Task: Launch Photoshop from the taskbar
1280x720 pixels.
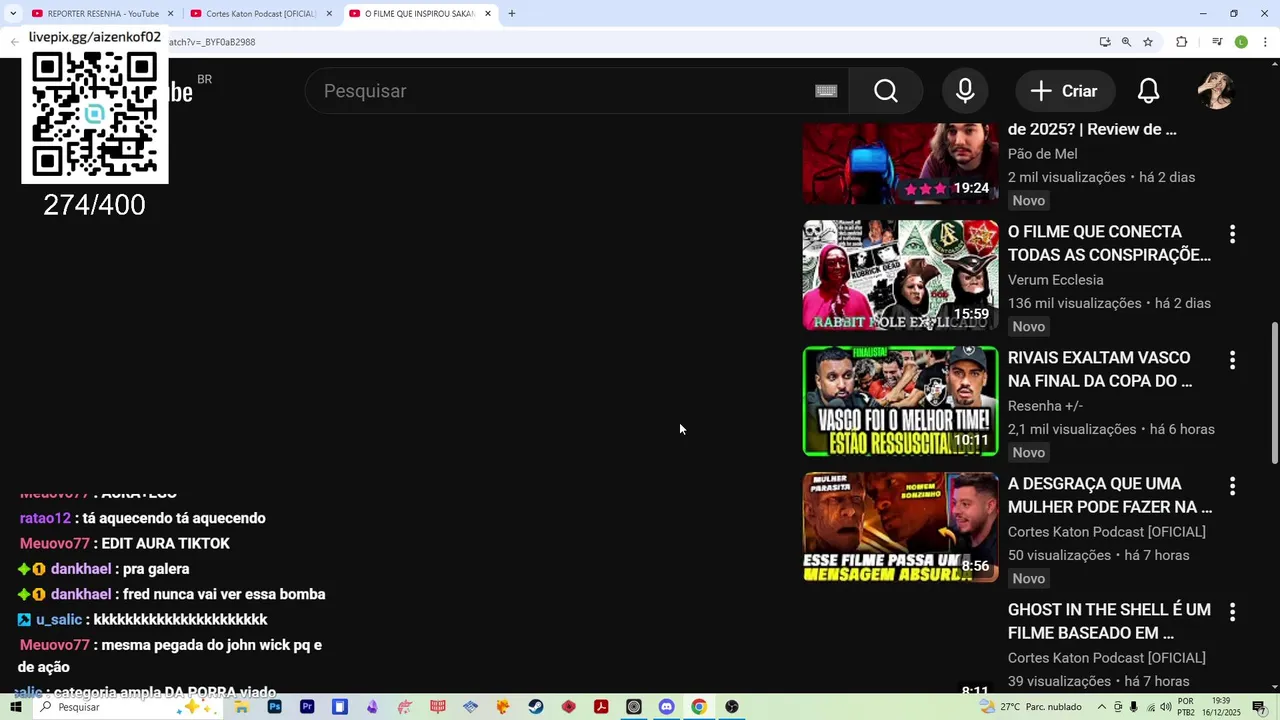Action: [x=275, y=707]
